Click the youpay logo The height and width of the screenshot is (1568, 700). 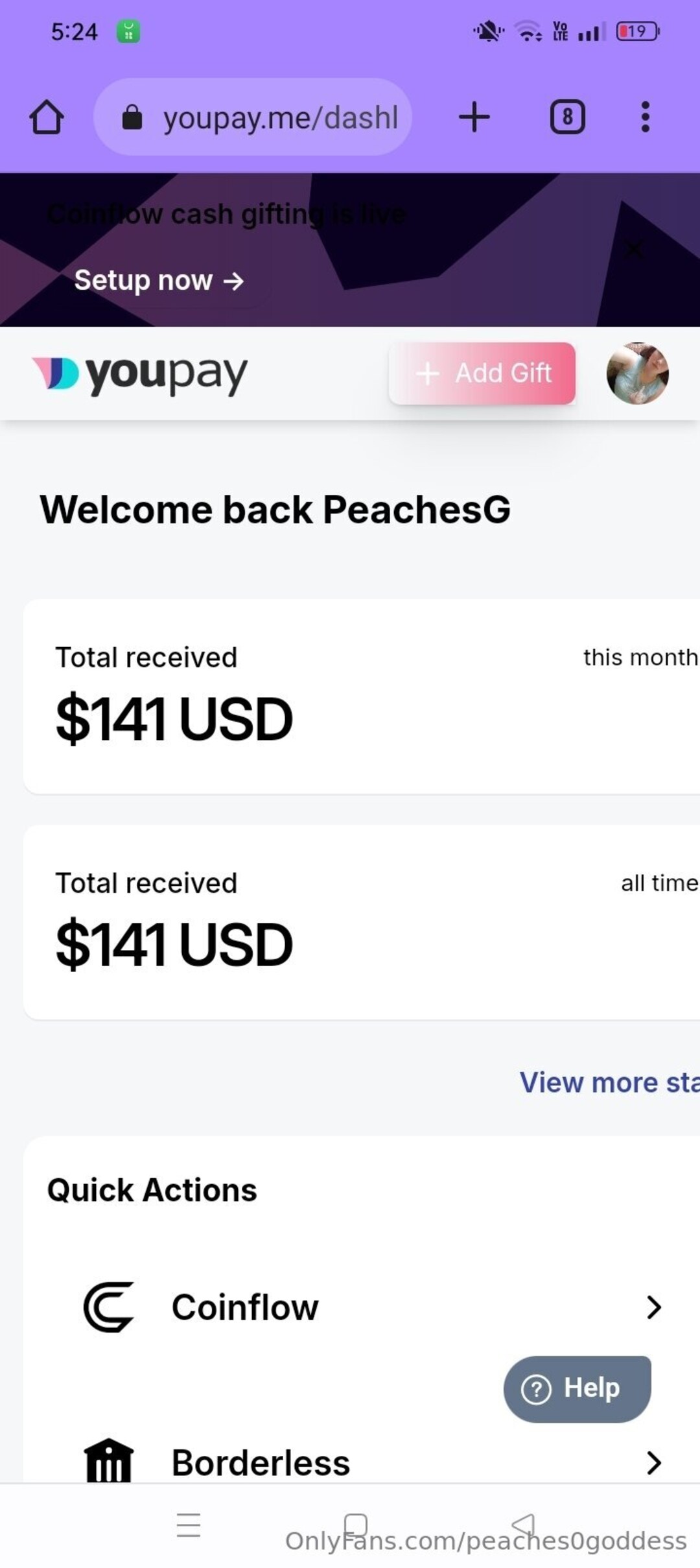[140, 374]
